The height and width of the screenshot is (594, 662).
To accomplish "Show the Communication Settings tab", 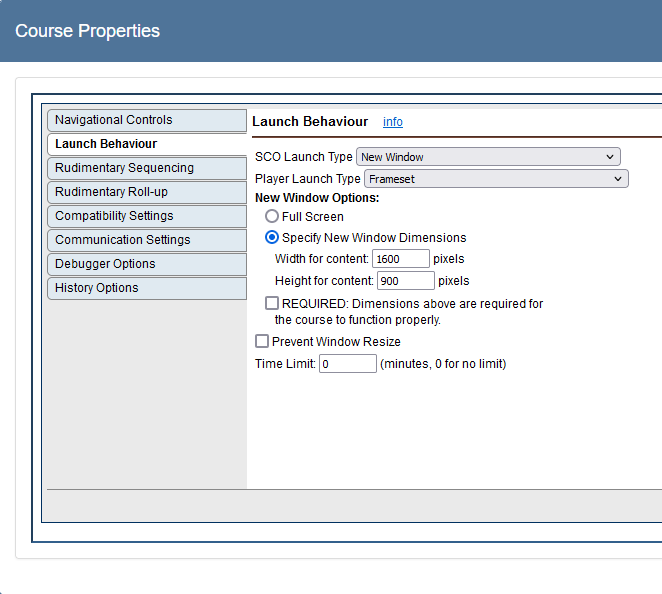I will pyautogui.click(x=146, y=240).
